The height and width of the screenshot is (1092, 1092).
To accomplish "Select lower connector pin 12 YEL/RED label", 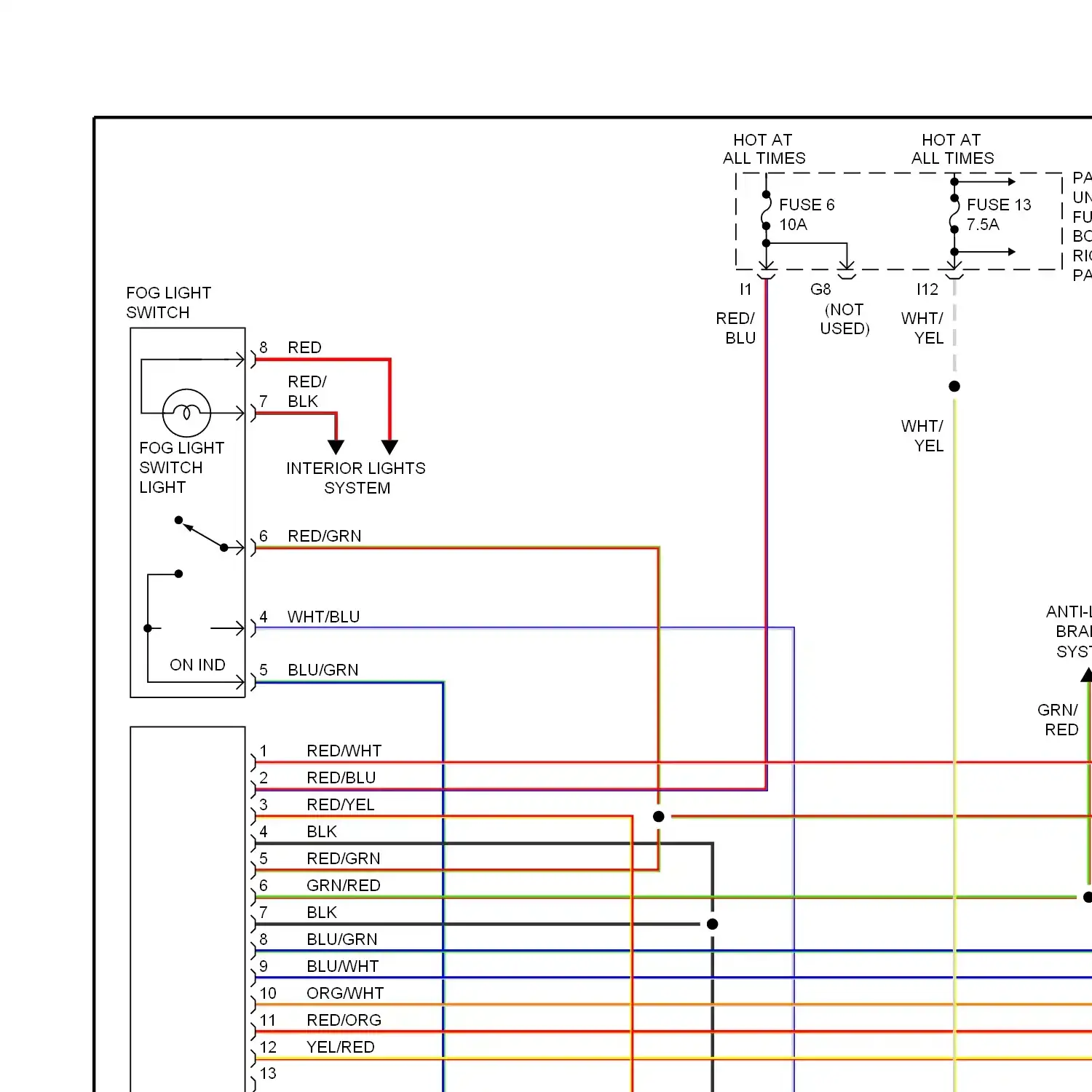I will 340,1047.
